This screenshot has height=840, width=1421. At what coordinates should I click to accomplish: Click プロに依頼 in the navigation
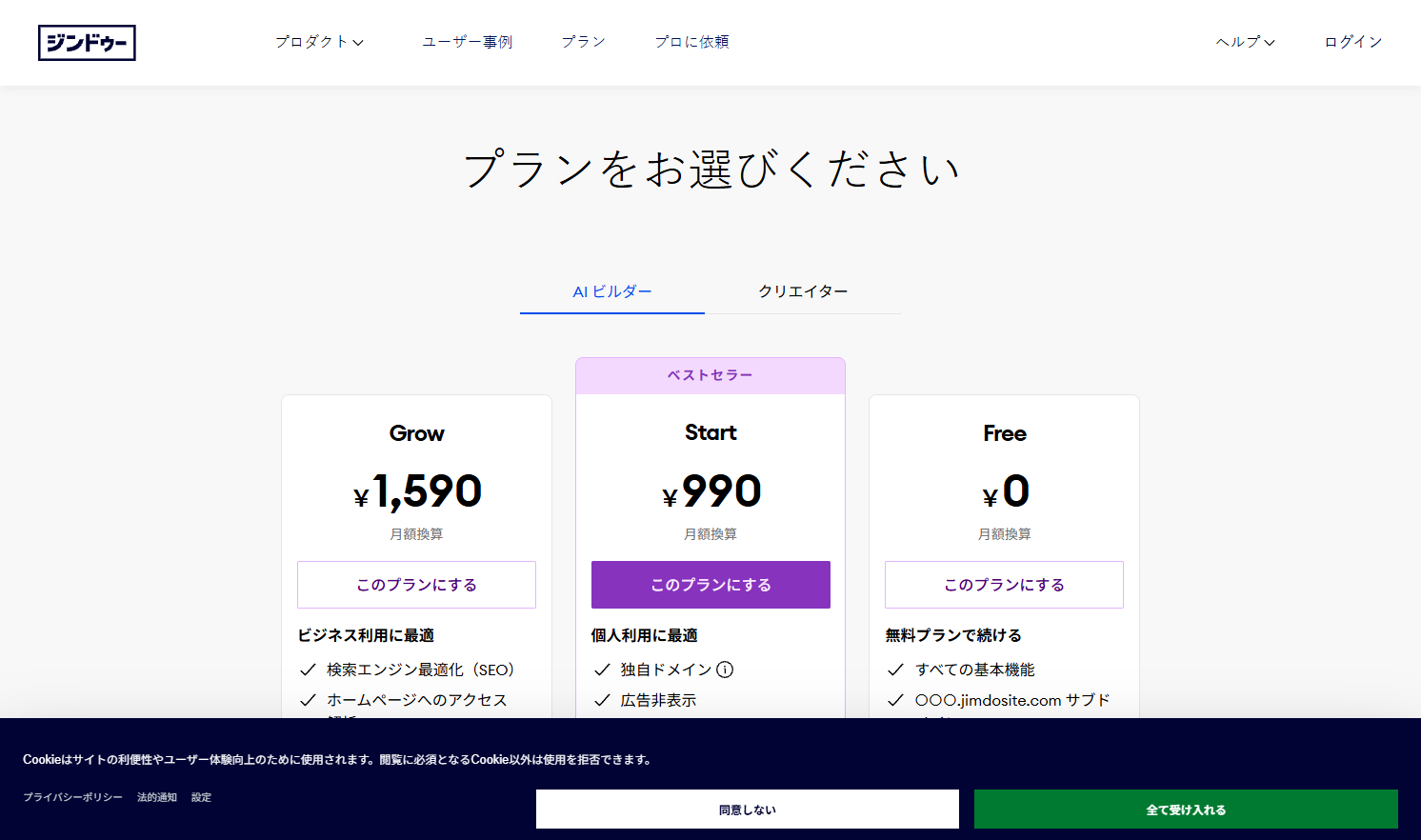pos(690,42)
